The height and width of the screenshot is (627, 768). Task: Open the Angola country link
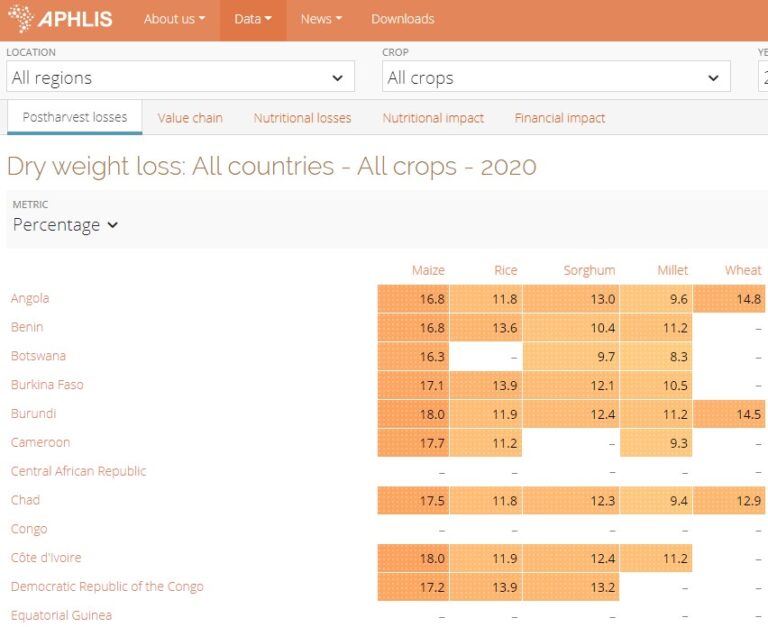pyautogui.click(x=30, y=298)
